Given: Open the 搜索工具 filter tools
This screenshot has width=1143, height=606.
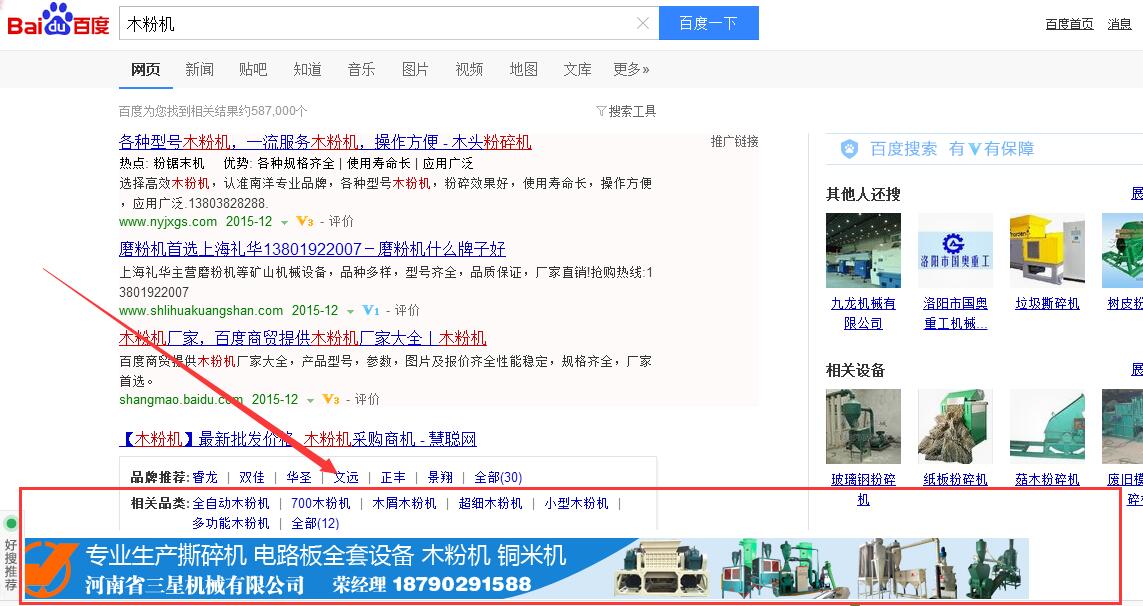Looking at the screenshot, I should point(626,111).
